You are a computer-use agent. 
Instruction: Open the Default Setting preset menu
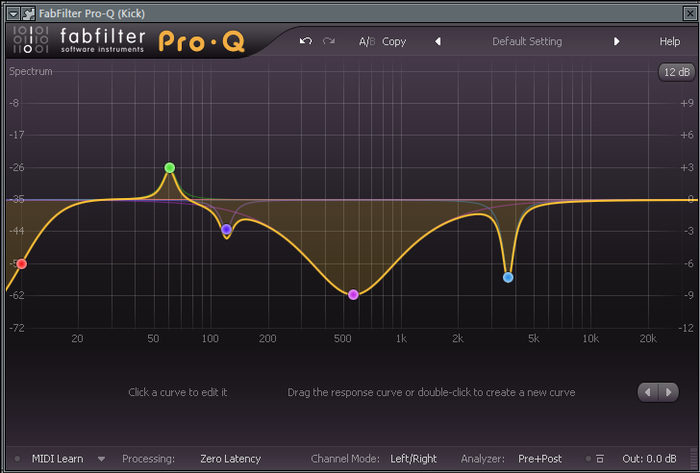[527, 41]
